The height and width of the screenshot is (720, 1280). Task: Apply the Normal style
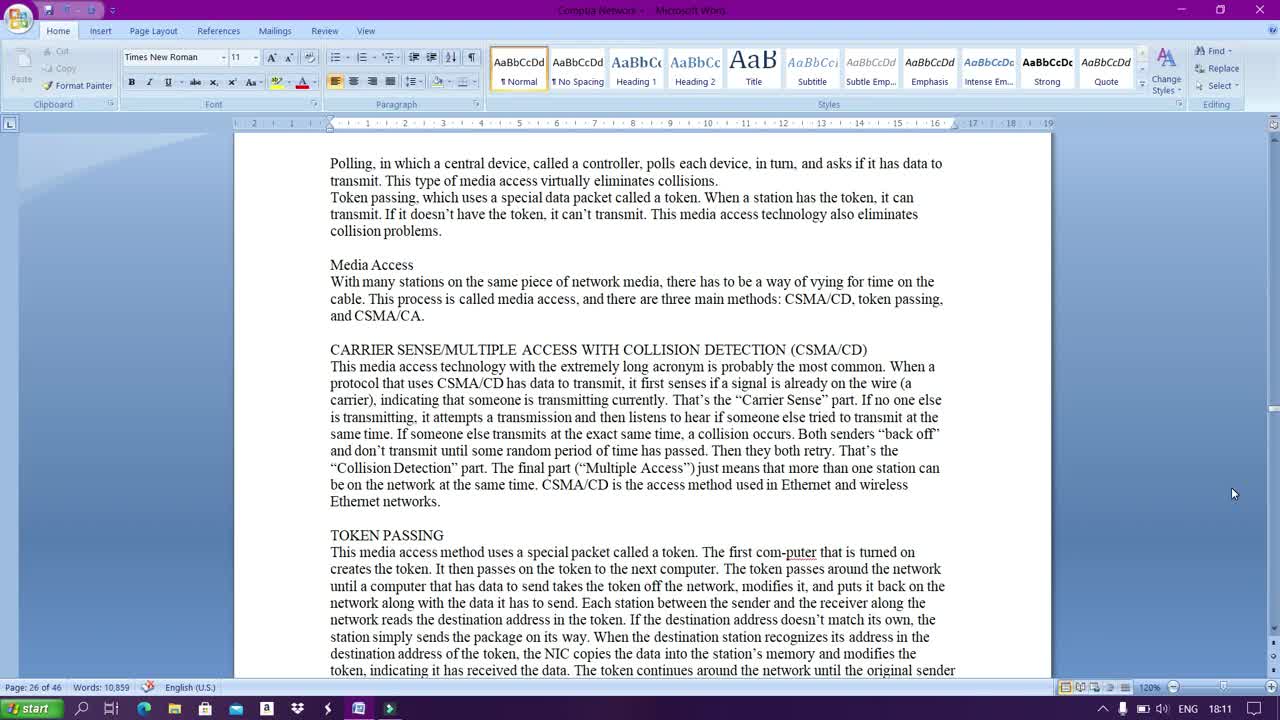click(x=519, y=68)
